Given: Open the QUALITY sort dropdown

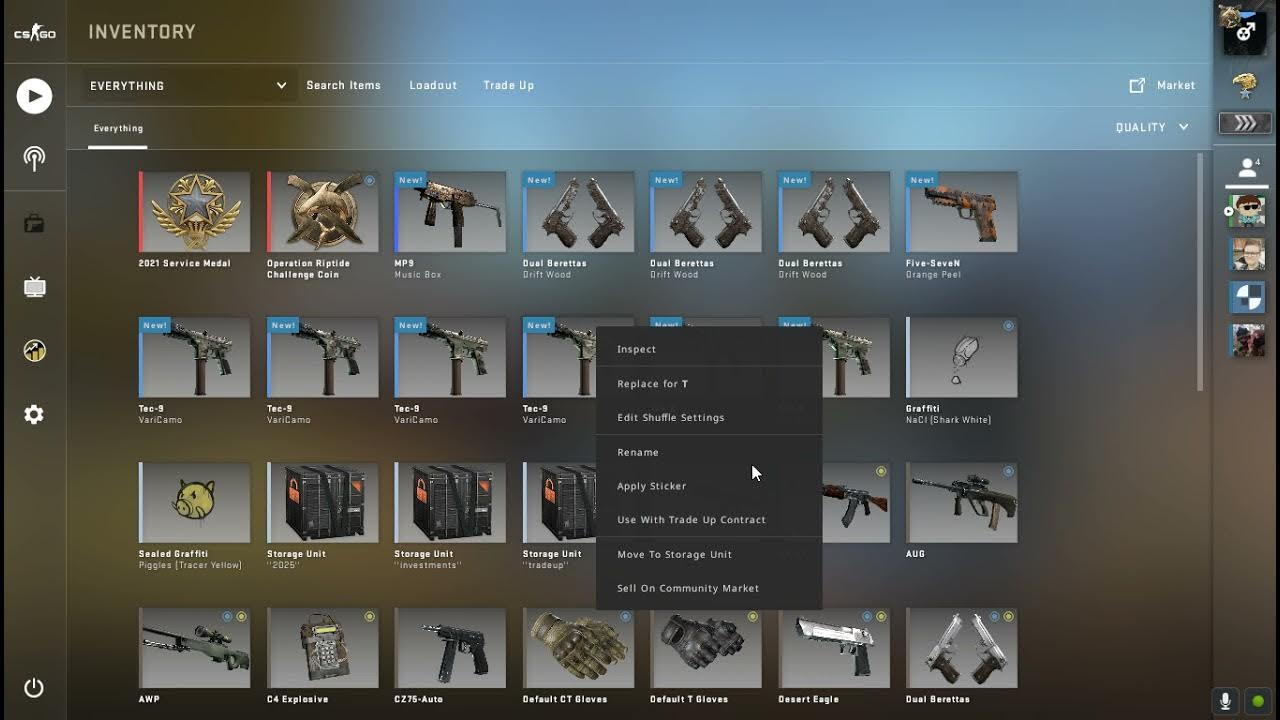Looking at the screenshot, I should pos(1152,127).
